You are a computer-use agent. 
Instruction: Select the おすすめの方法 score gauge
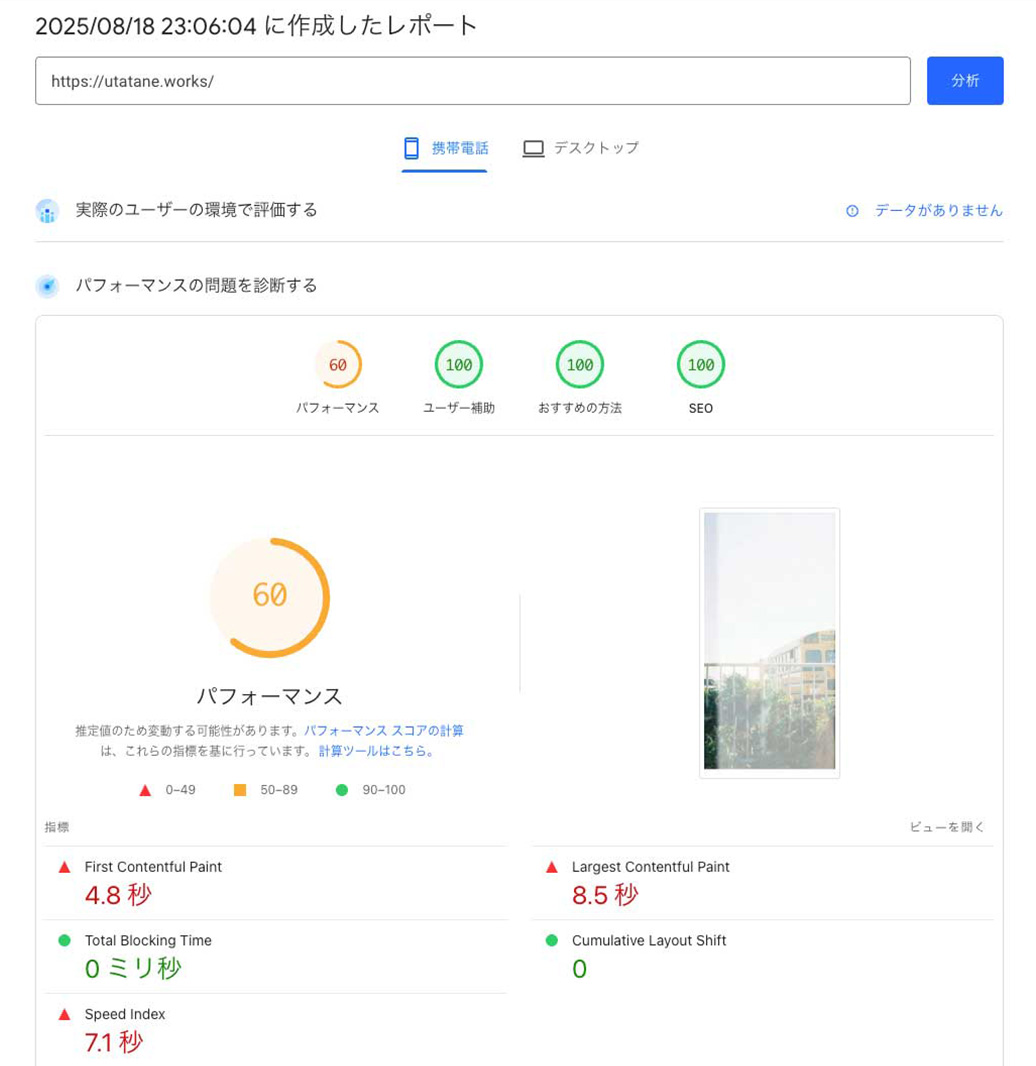pos(580,365)
